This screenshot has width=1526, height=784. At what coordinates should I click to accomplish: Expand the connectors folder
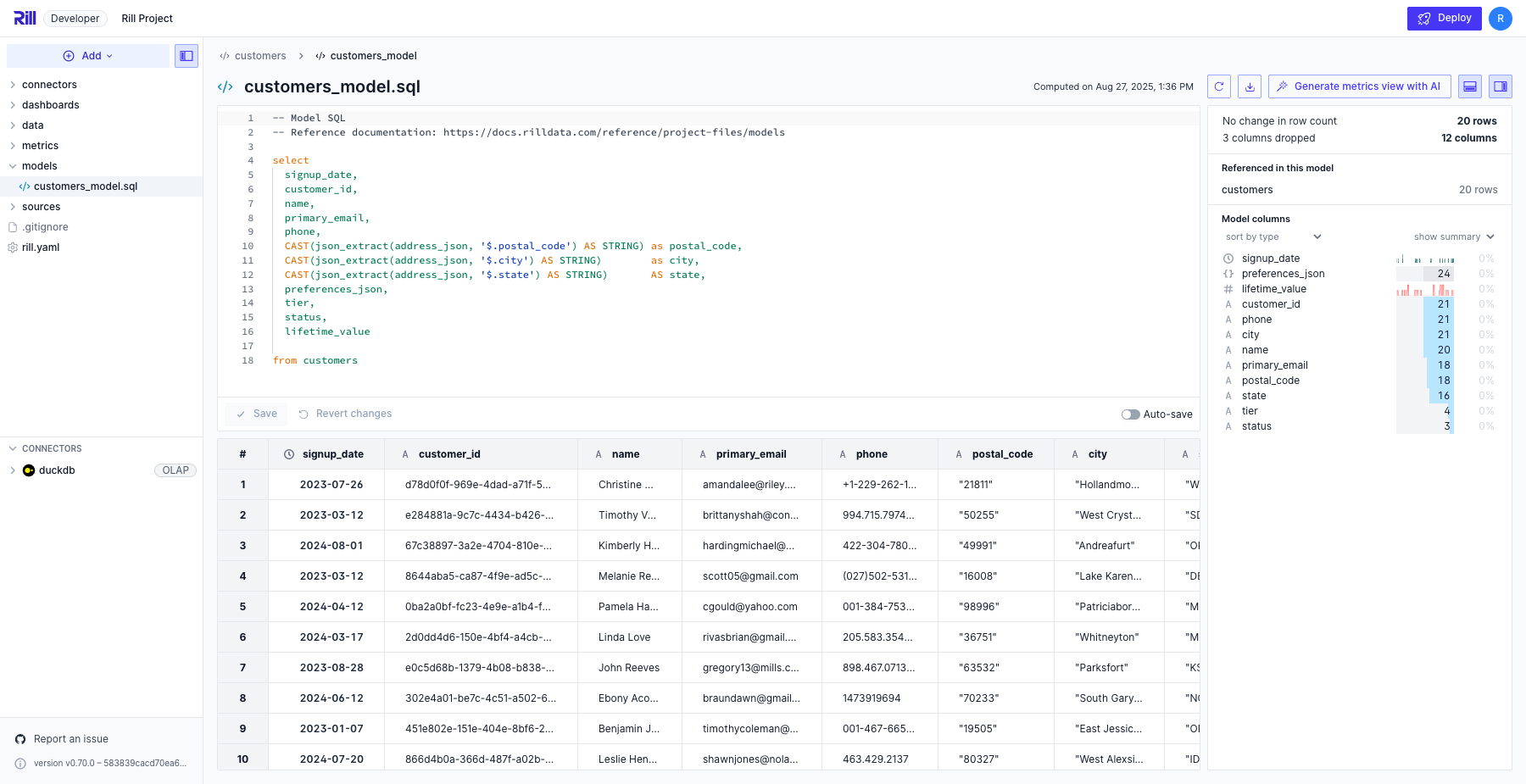pyautogui.click(x=49, y=85)
